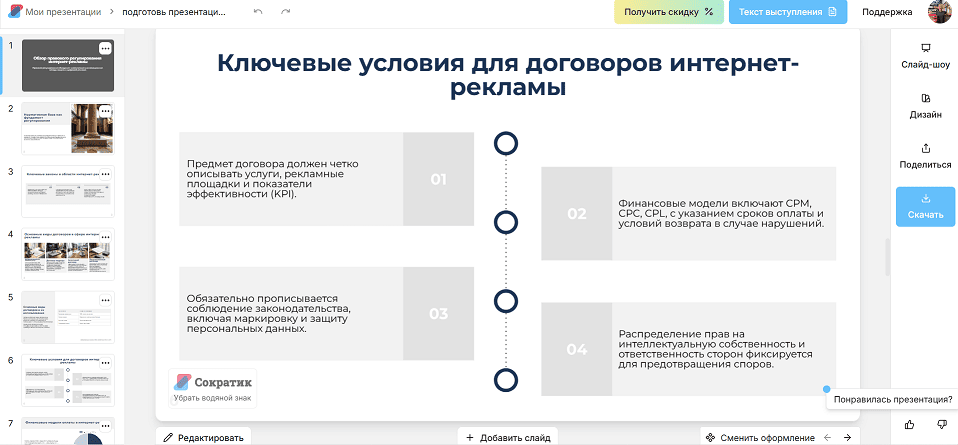Image resolution: width=958 pixels, height=445 pixels.
Task: Select slide 6 thumbnail
Action: point(68,380)
